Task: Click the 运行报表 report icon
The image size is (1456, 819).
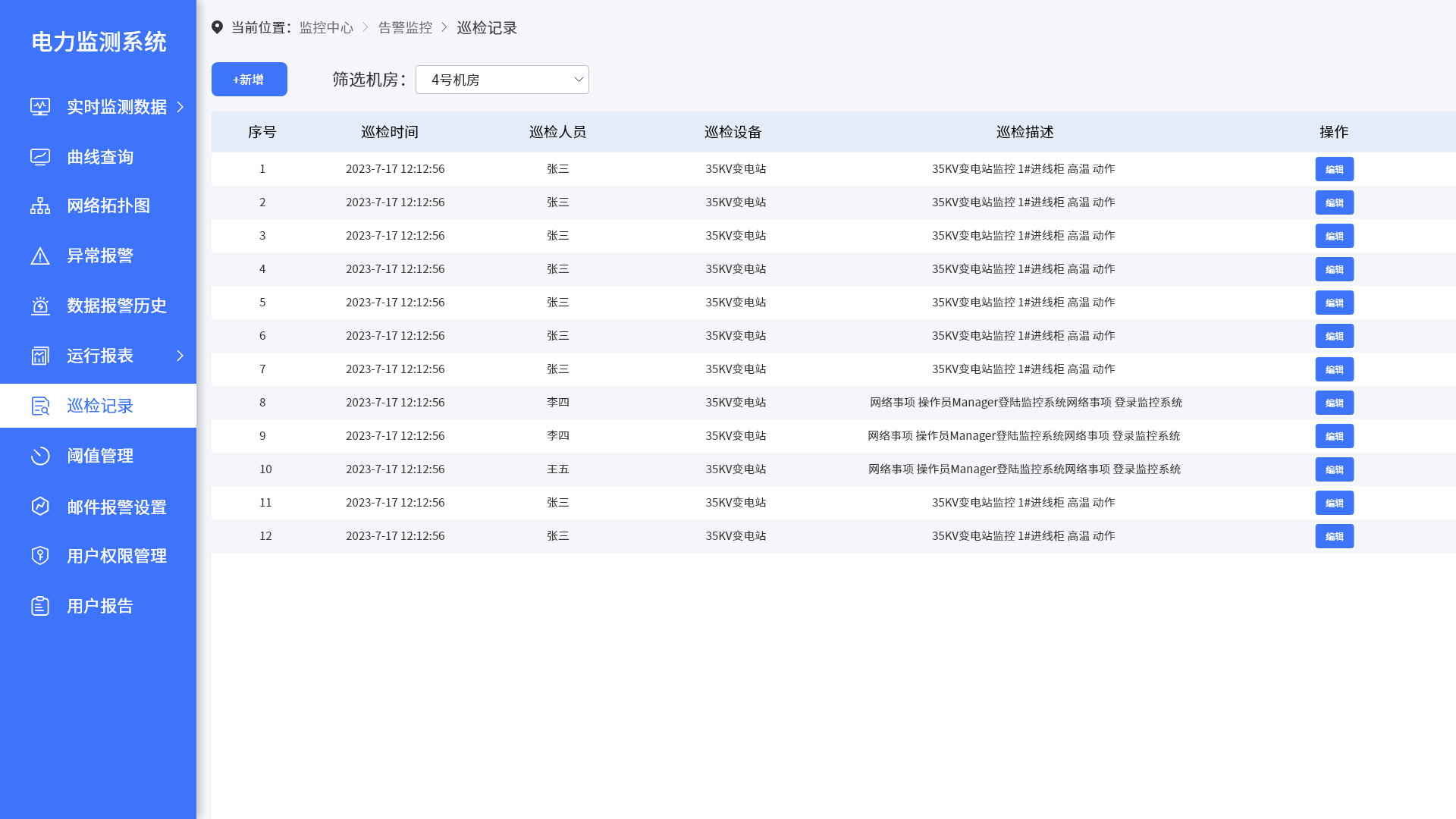Action: (40, 356)
